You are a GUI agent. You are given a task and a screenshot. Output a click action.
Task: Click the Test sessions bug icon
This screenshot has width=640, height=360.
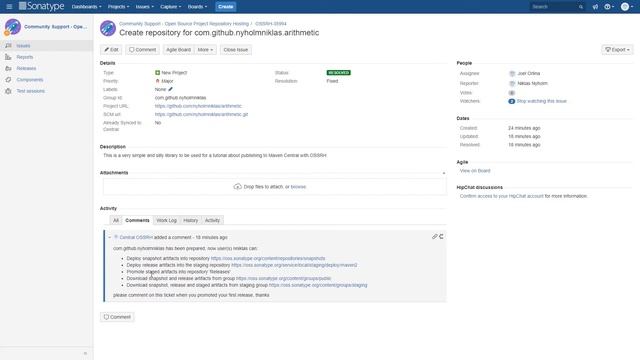[x=8, y=91]
